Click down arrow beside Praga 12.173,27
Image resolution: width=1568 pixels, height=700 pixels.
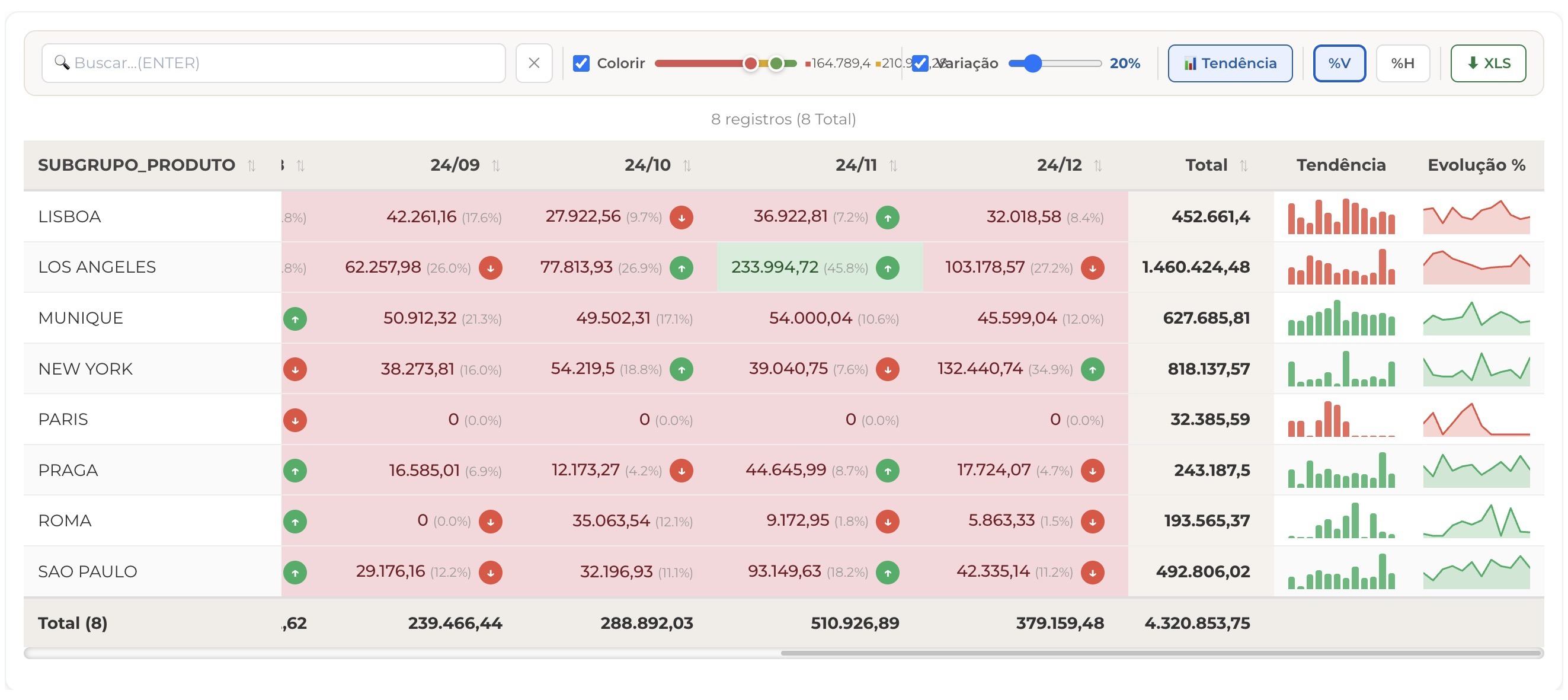point(681,471)
